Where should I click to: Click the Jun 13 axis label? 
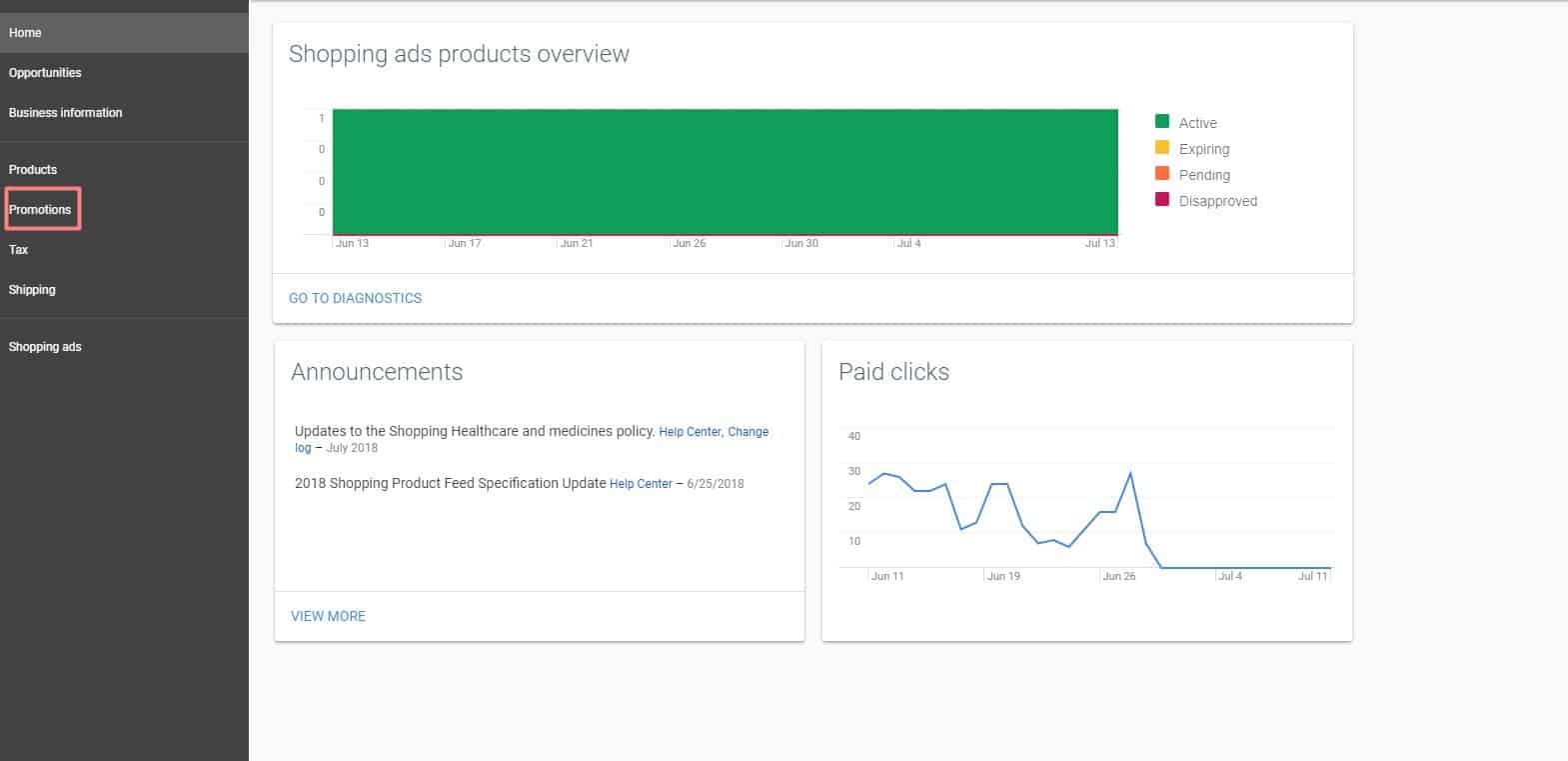point(352,243)
